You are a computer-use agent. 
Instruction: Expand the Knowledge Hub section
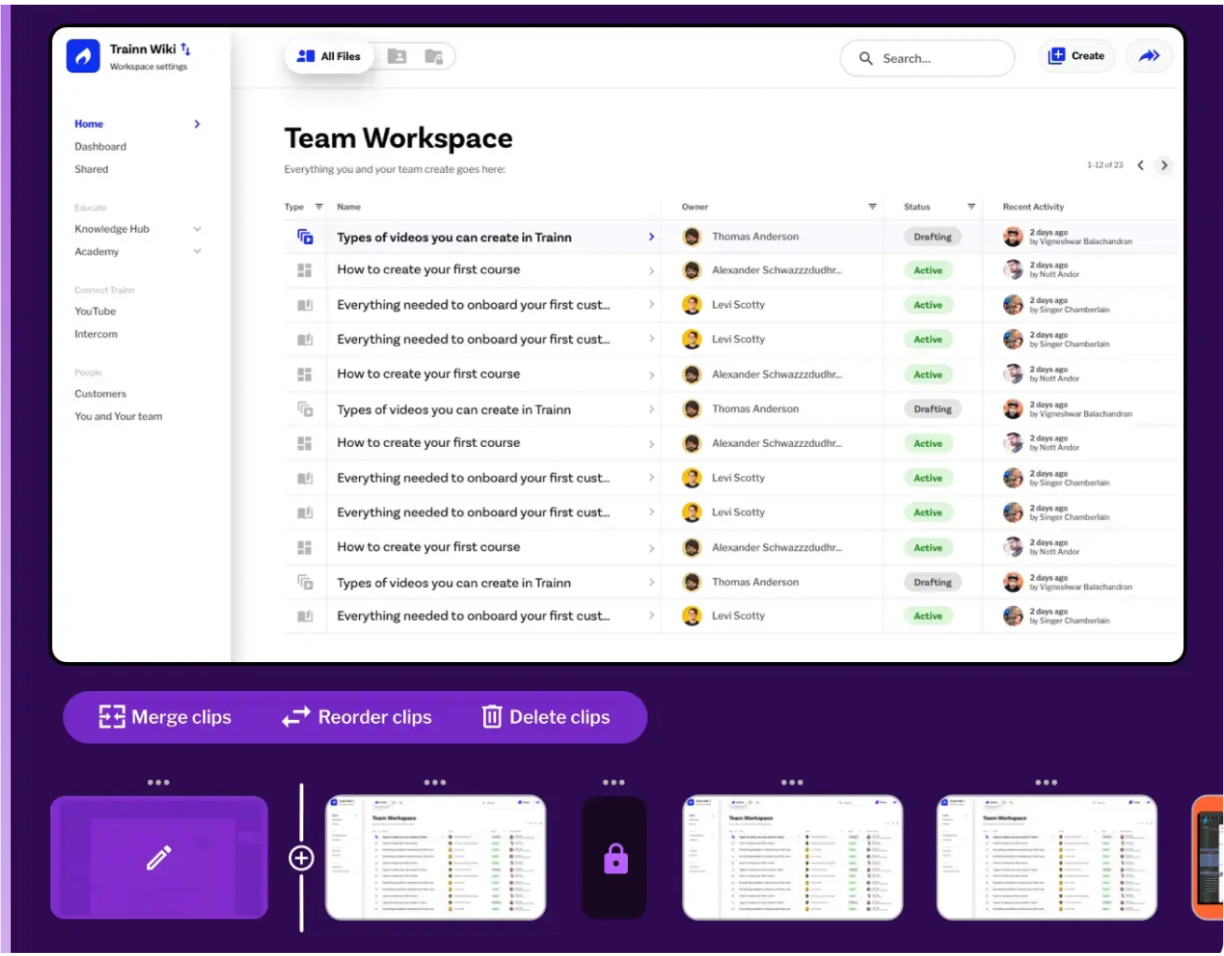197,229
